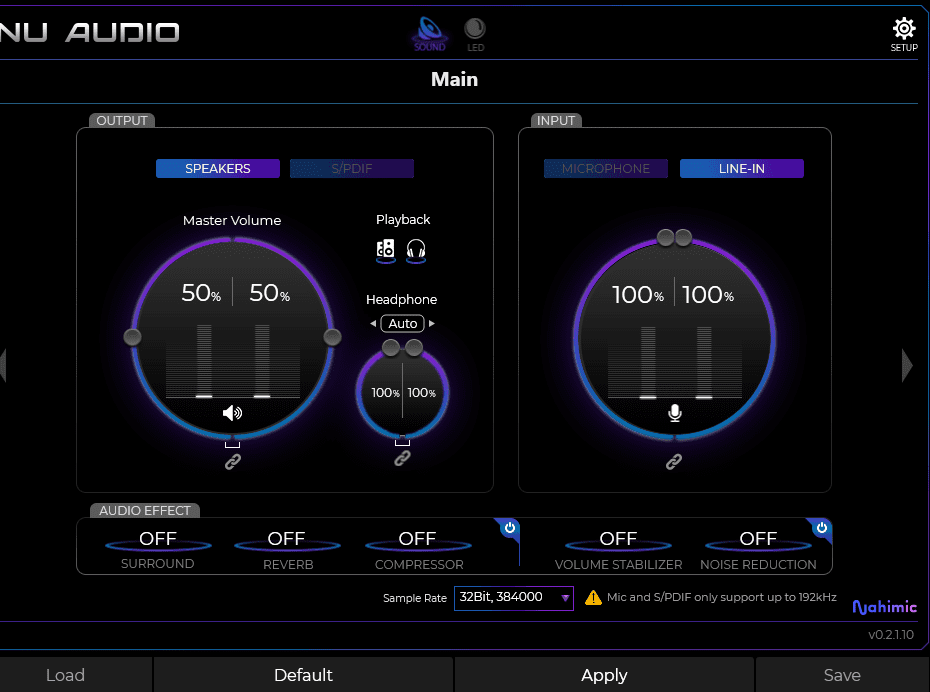Click left Master Volume slider knob

click(x=132, y=337)
